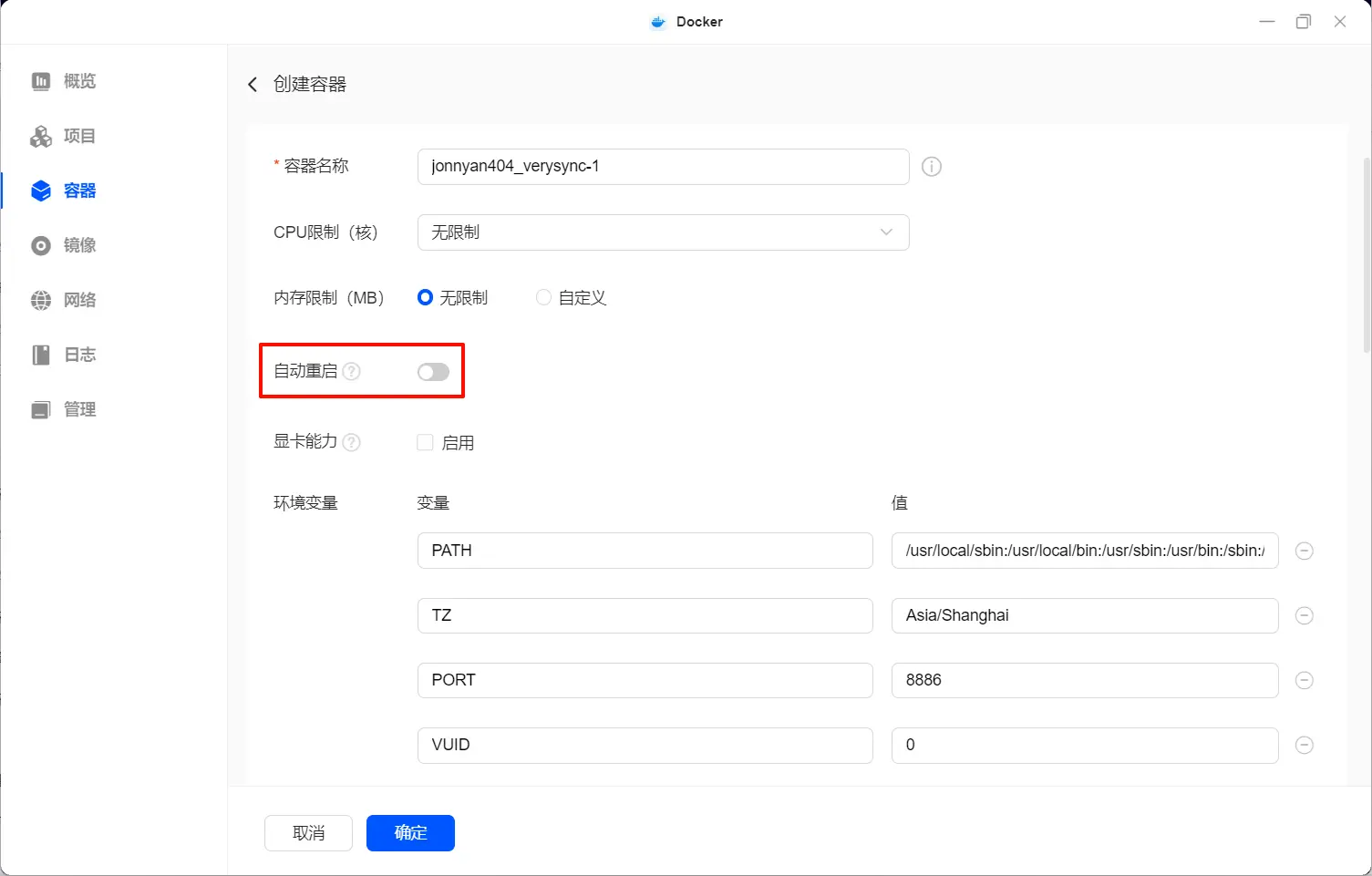Click the help icon beside 自动重启
The image size is (1372, 876).
[352, 372]
